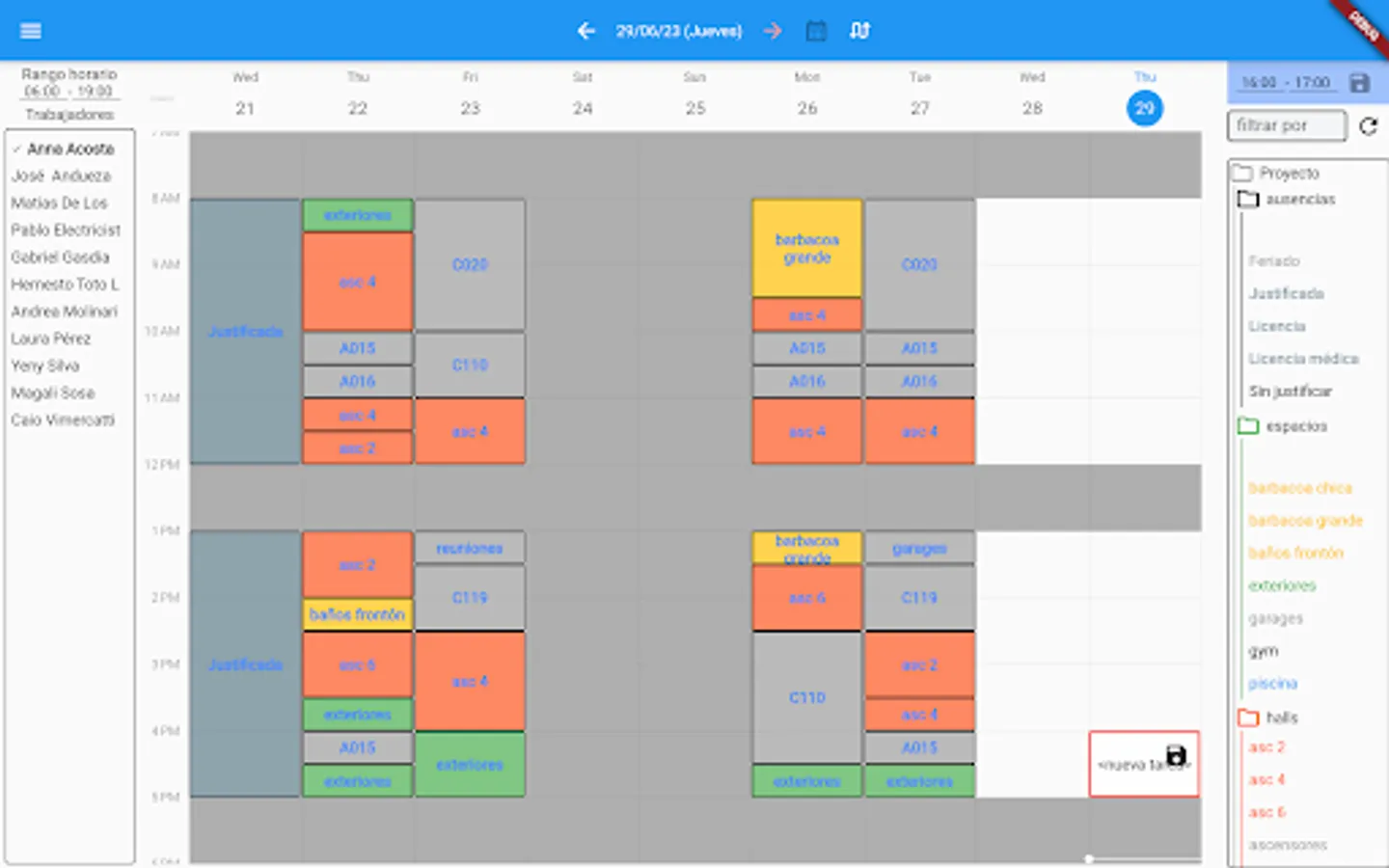Choose Feriado in the ausencias tree
Image resolution: width=1389 pixels, height=868 pixels.
1274,260
